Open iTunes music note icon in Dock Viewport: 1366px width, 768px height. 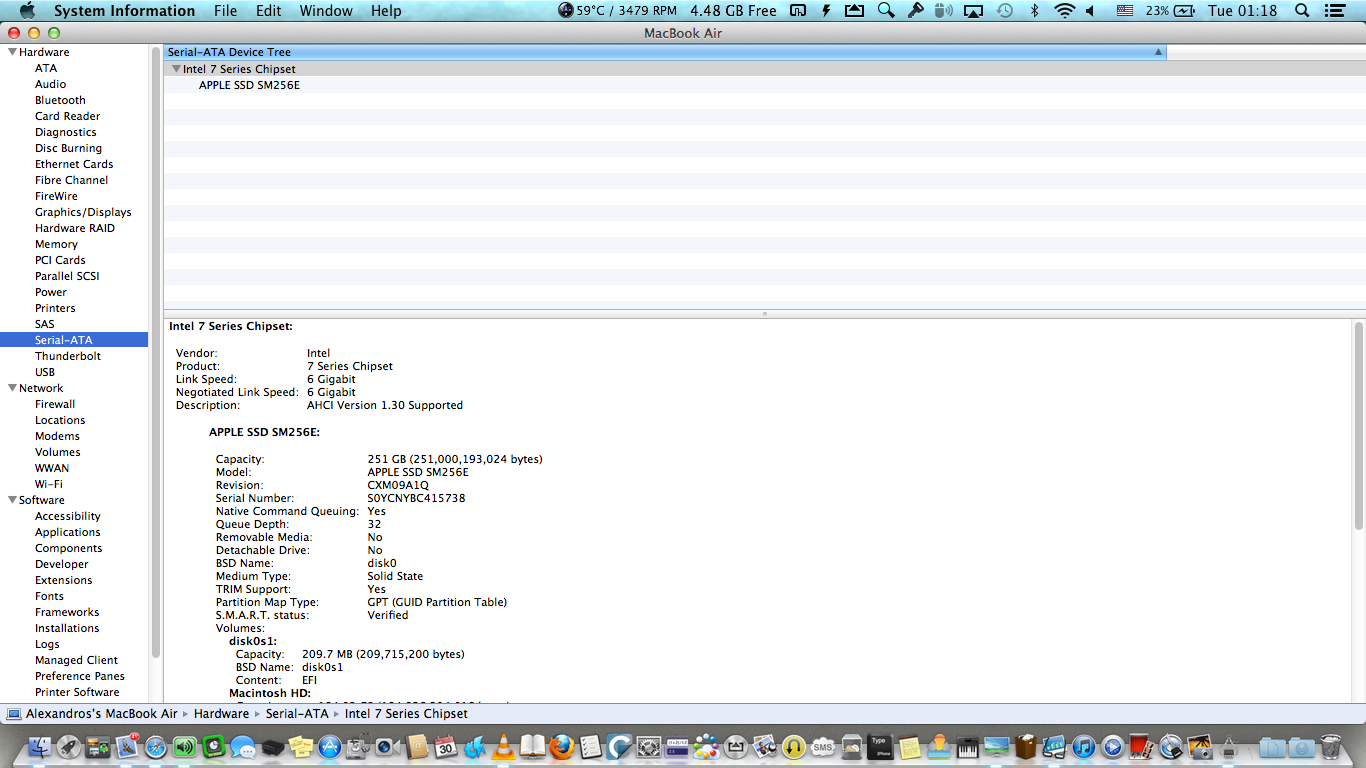coord(1083,747)
